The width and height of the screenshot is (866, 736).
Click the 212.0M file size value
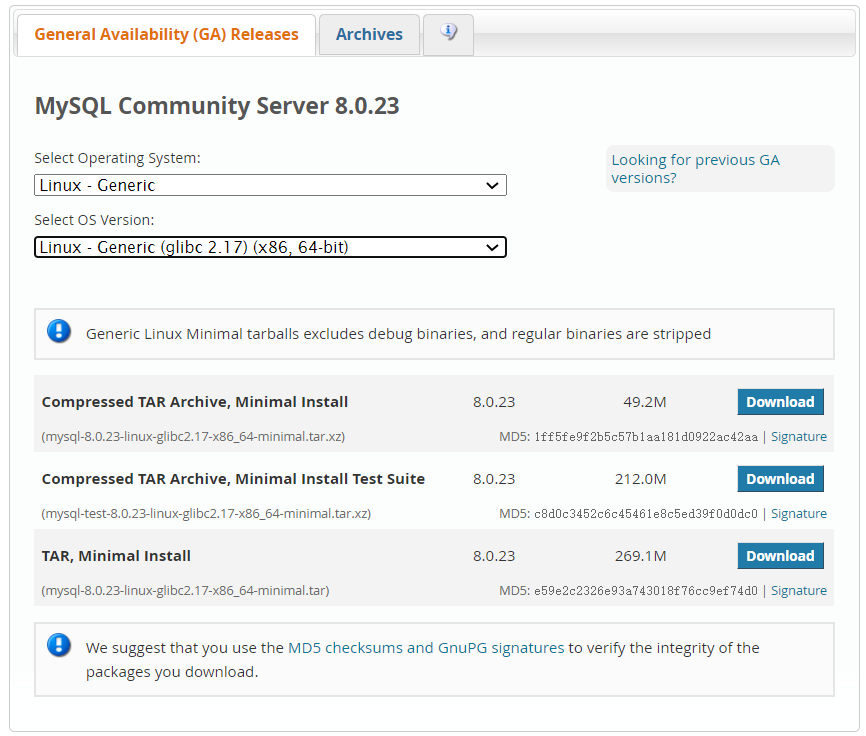pyautogui.click(x=641, y=479)
